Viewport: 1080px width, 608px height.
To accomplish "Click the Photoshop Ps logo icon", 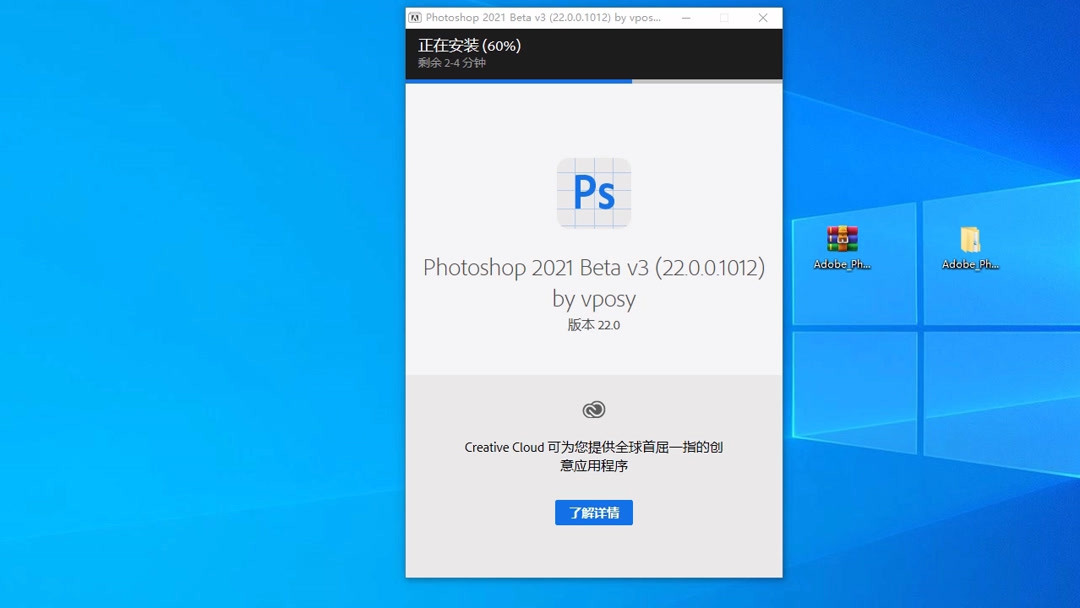I will tap(594, 193).
